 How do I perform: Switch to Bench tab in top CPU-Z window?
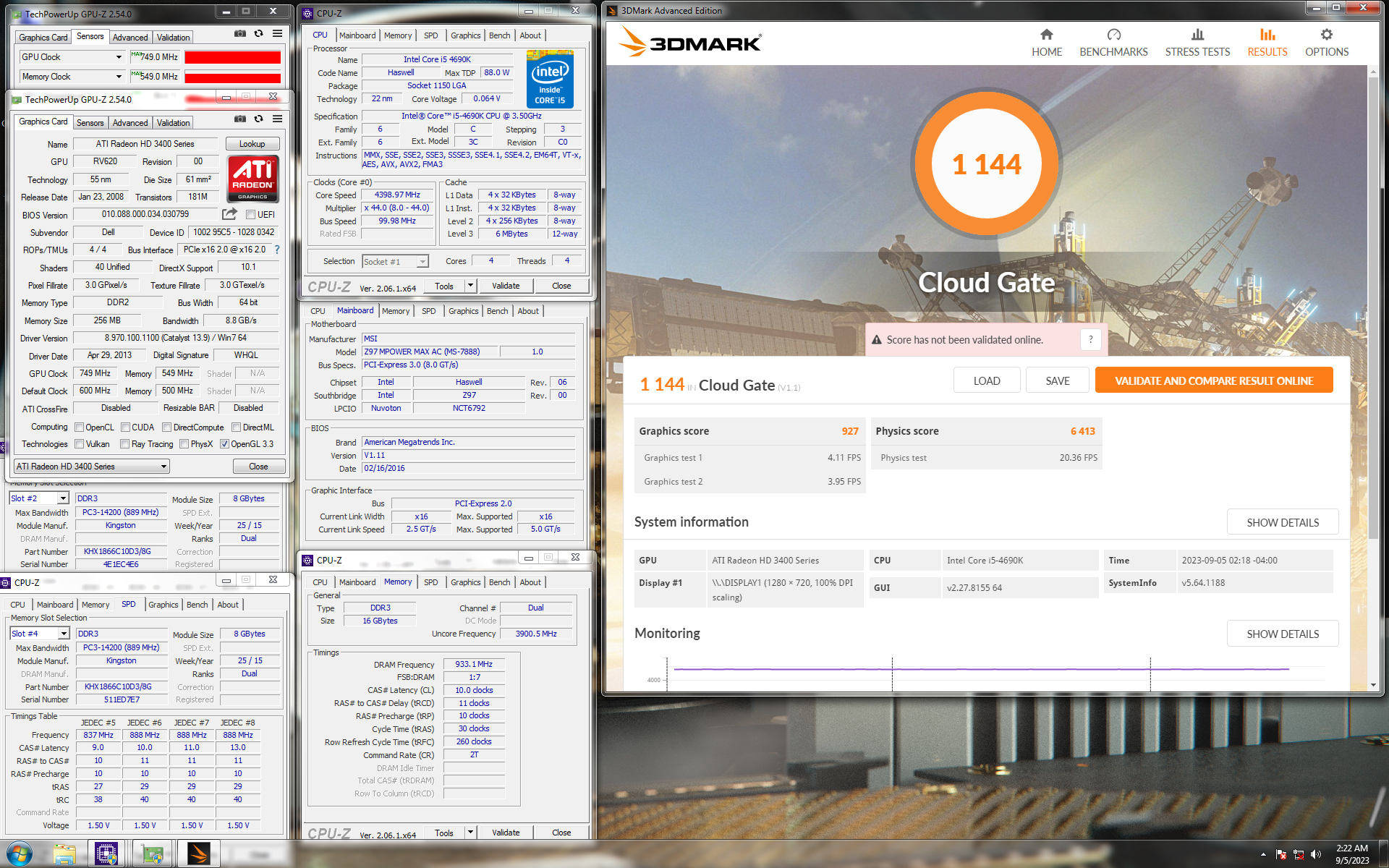(499, 35)
